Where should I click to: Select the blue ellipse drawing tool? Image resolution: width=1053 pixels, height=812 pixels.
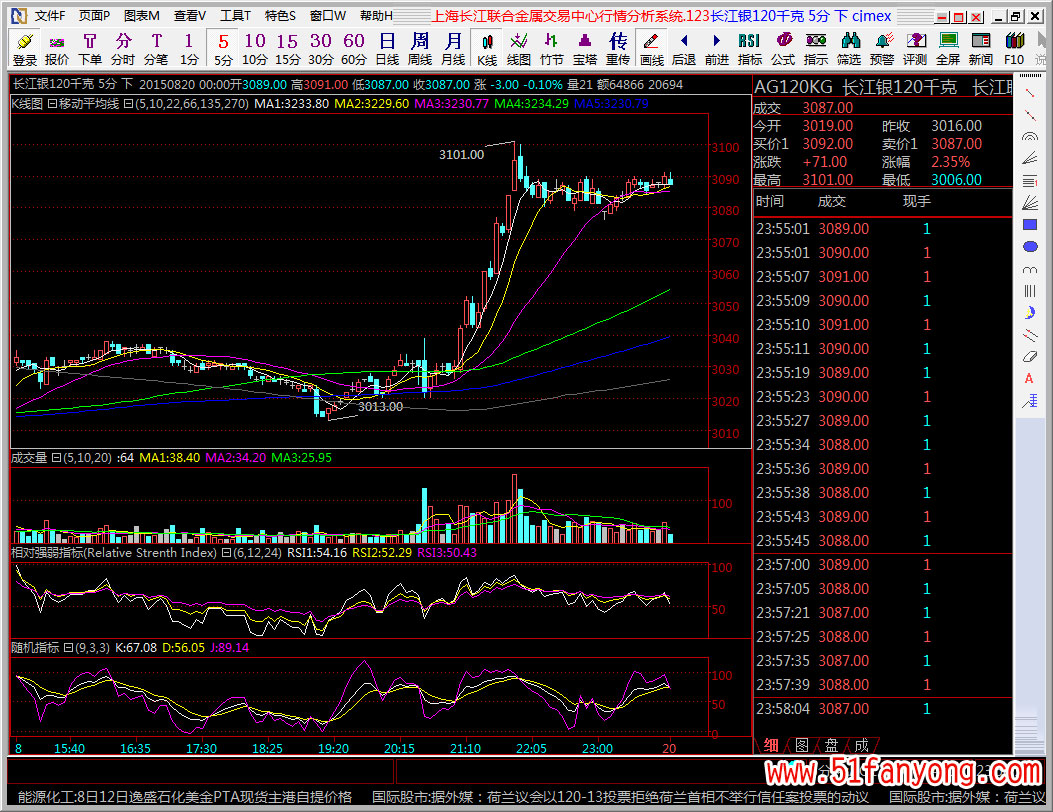1029,246
